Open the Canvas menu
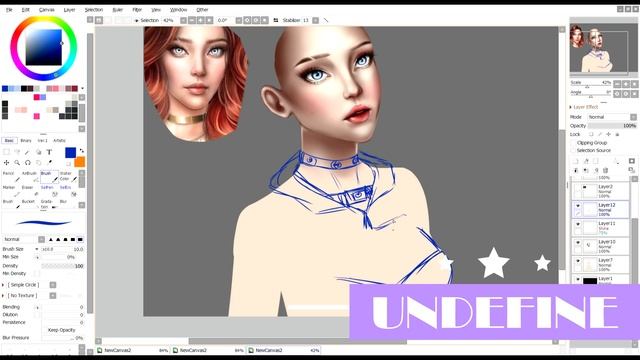The width and height of the screenshot is (640, 360). pos(47,9)
